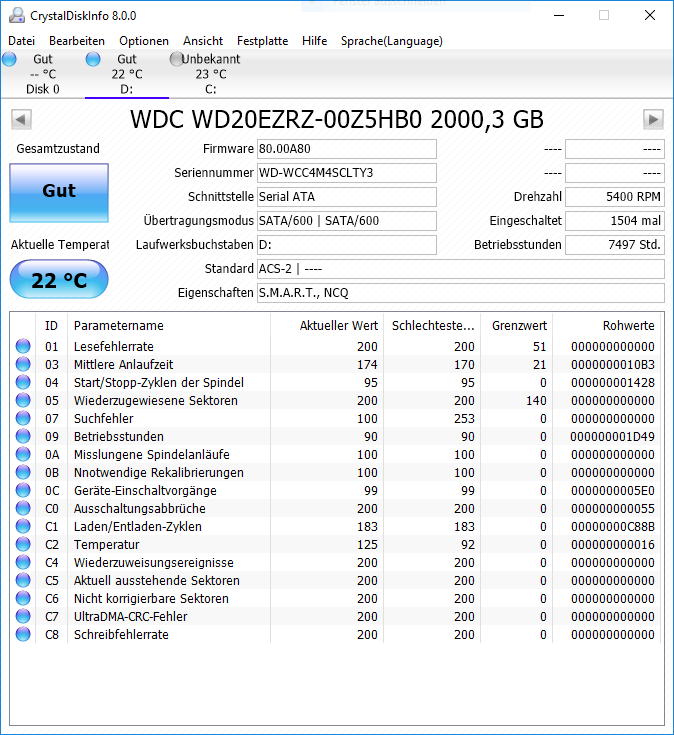Click raw value 0000000010B3
The height and width of the screenshot is (735, 674).
[613, 365]
